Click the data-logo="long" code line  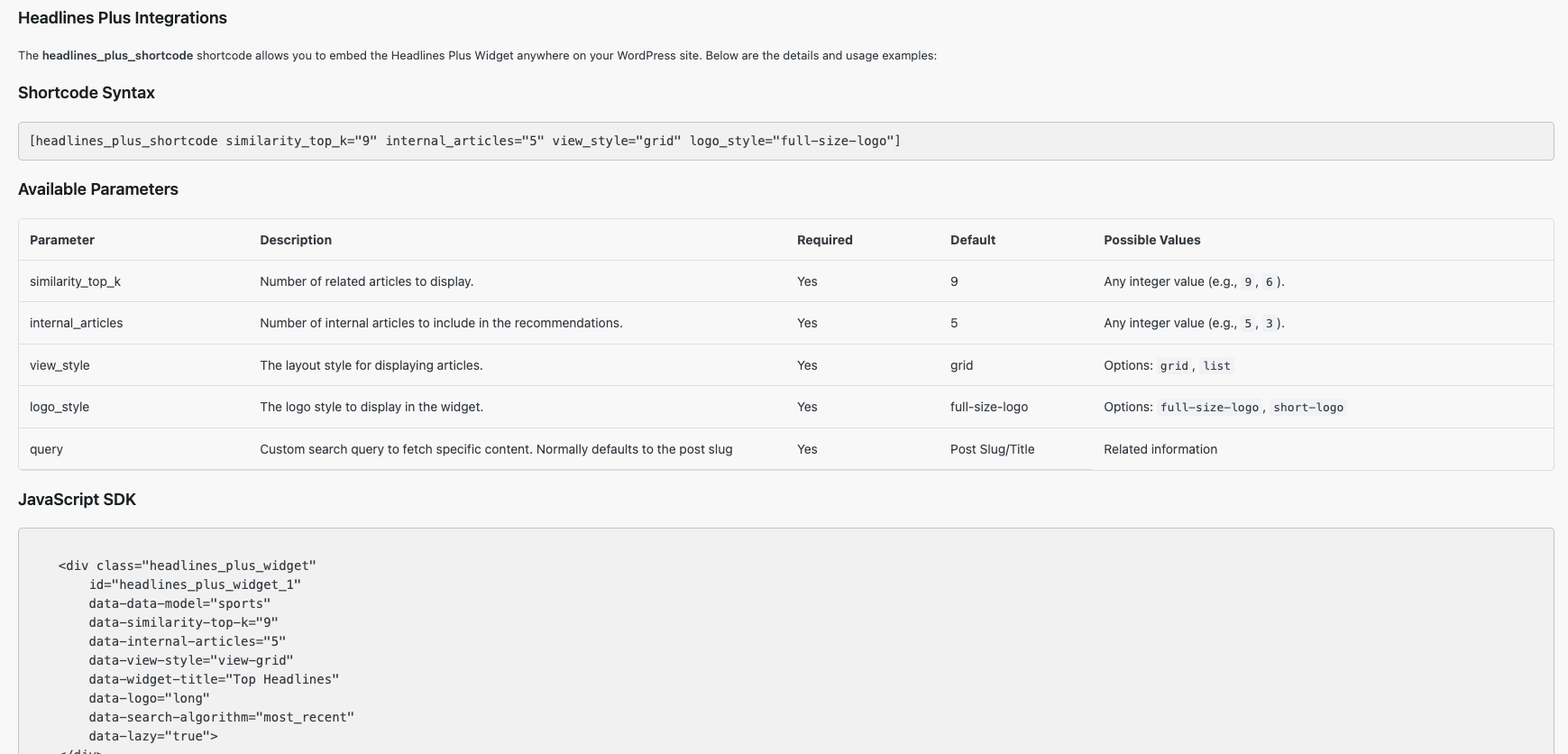click(x=149, y=698)
